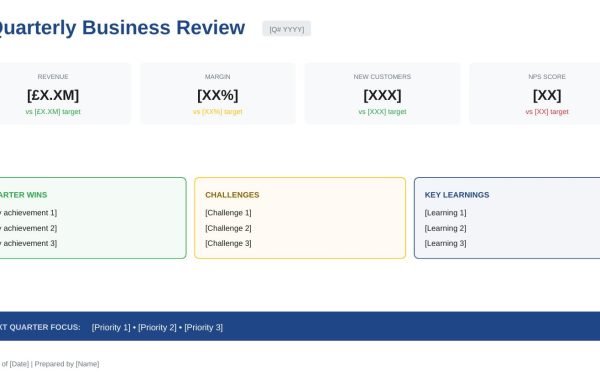
Task: Select the [Q# YYYY] quarter badge
Action: (x=287, y=29)
